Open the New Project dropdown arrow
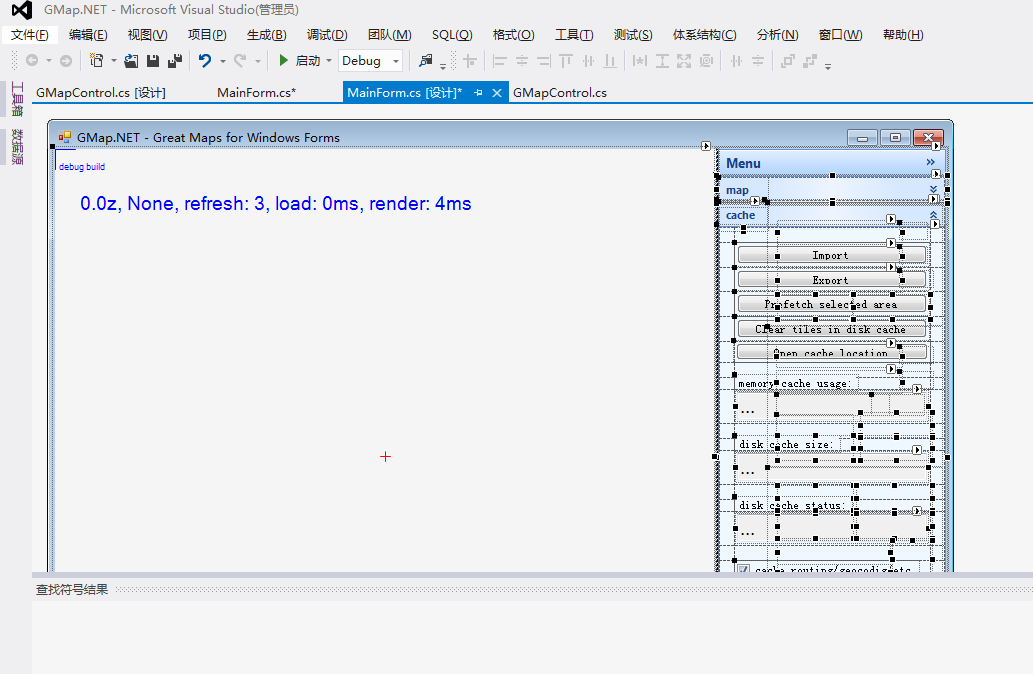1033x674 pixels. pyautogui.click(x=113, y=61)
